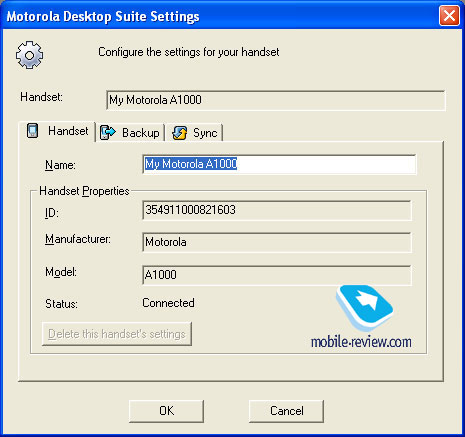Open the Backup tab
Image resolution: width=465 pixels, height=437 pixels.
click(131, 133)
